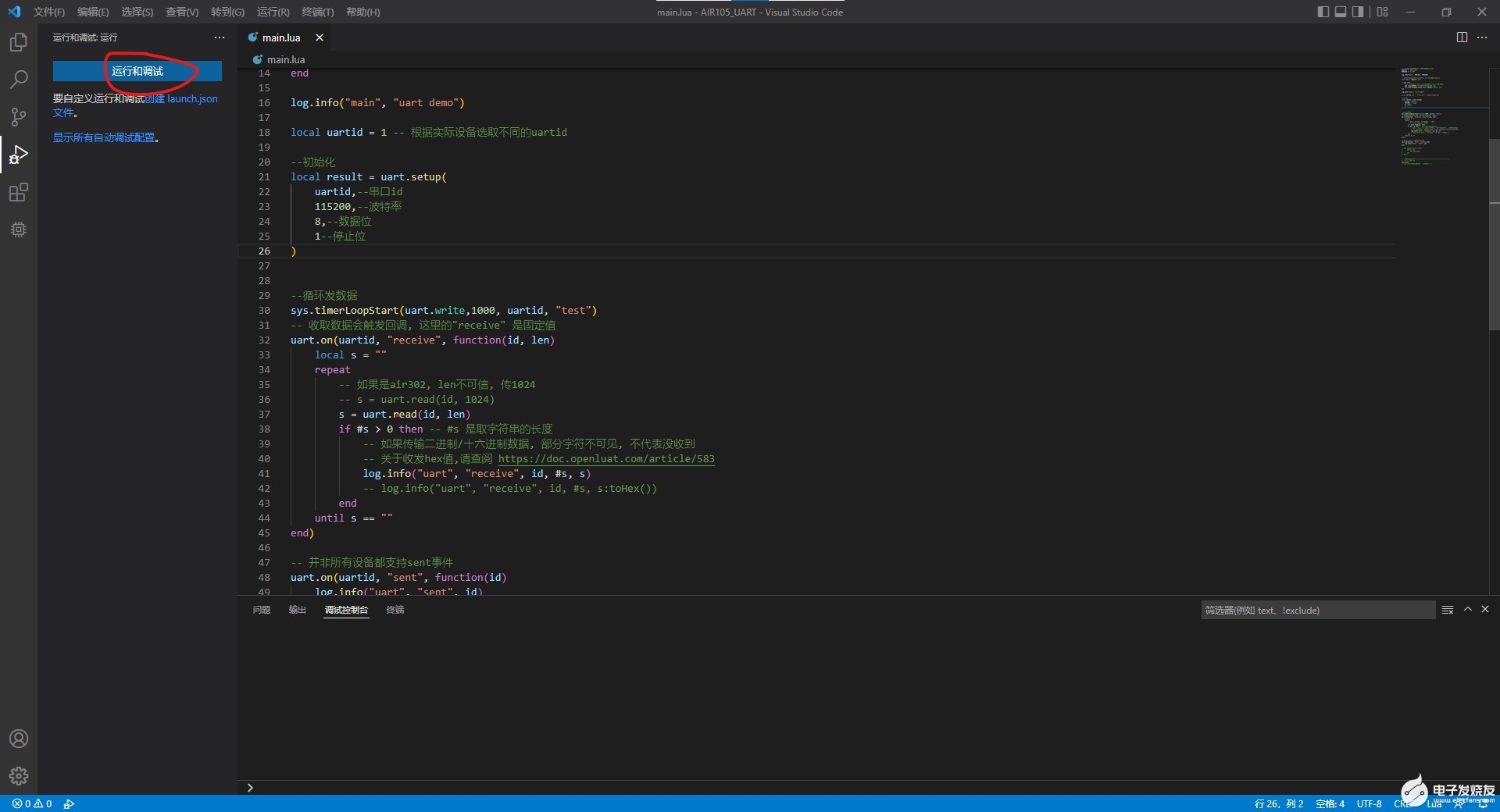Open the Source Control view

19,117
